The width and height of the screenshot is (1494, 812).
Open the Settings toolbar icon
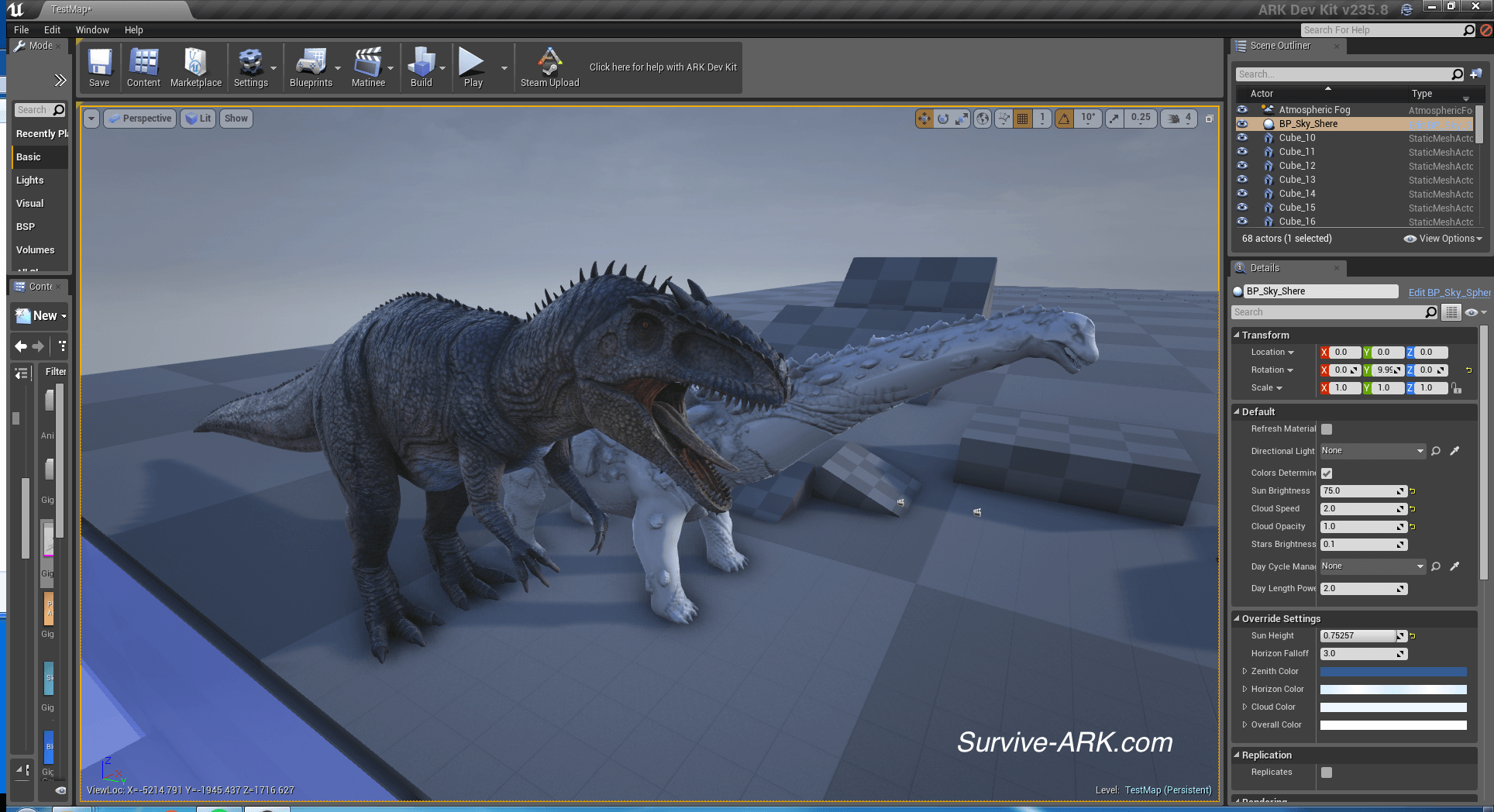[x=250, y=67]
